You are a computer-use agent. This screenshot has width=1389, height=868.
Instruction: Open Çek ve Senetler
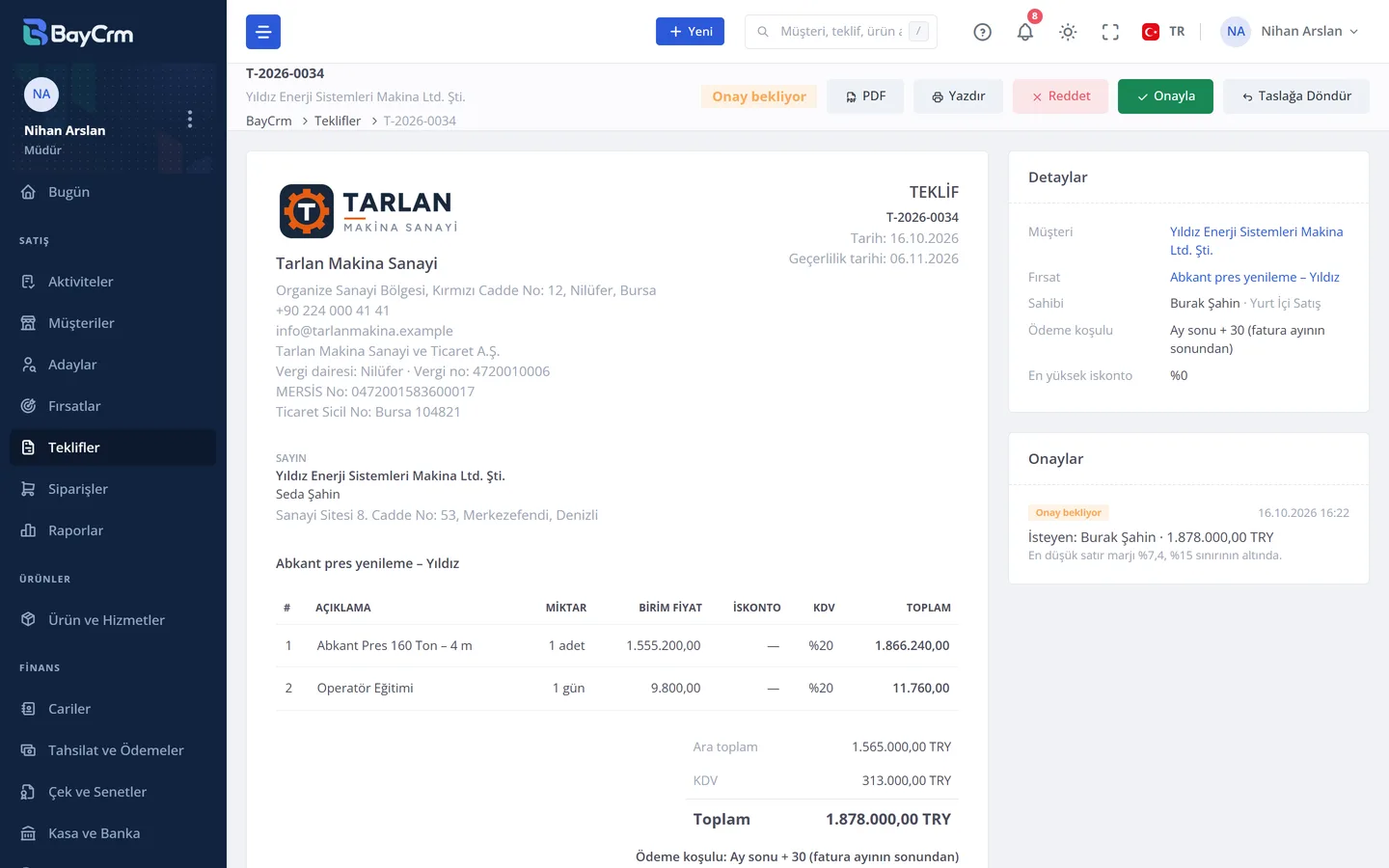pos(113,792)
